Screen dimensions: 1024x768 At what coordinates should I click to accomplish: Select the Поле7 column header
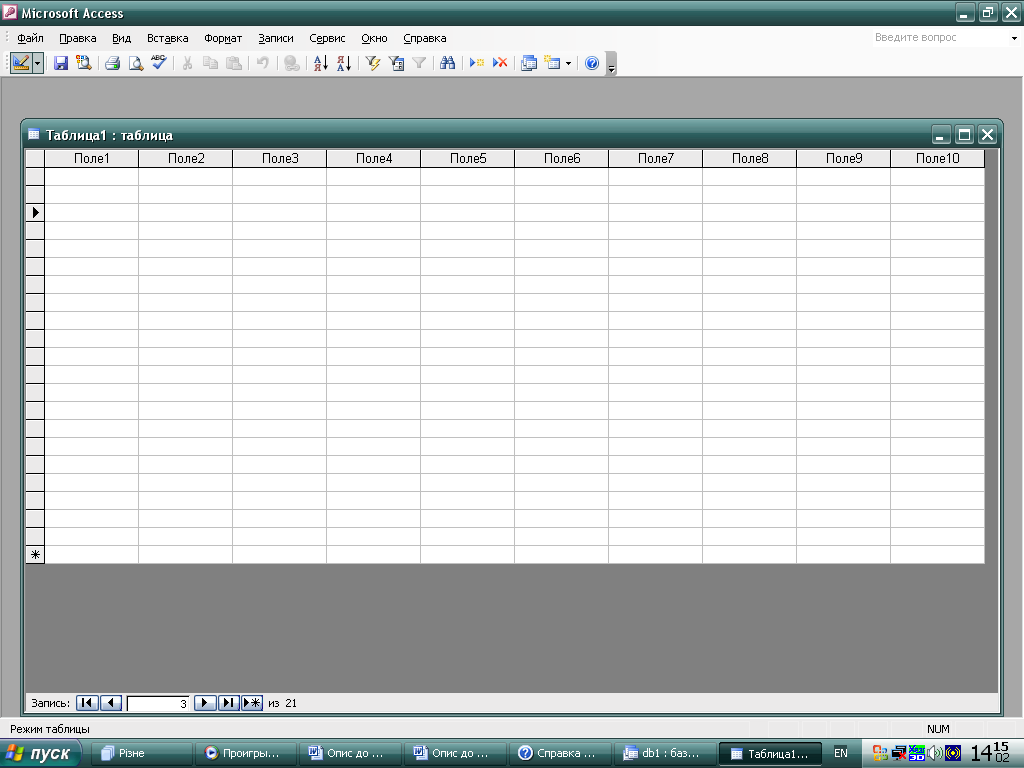point(656,159)
